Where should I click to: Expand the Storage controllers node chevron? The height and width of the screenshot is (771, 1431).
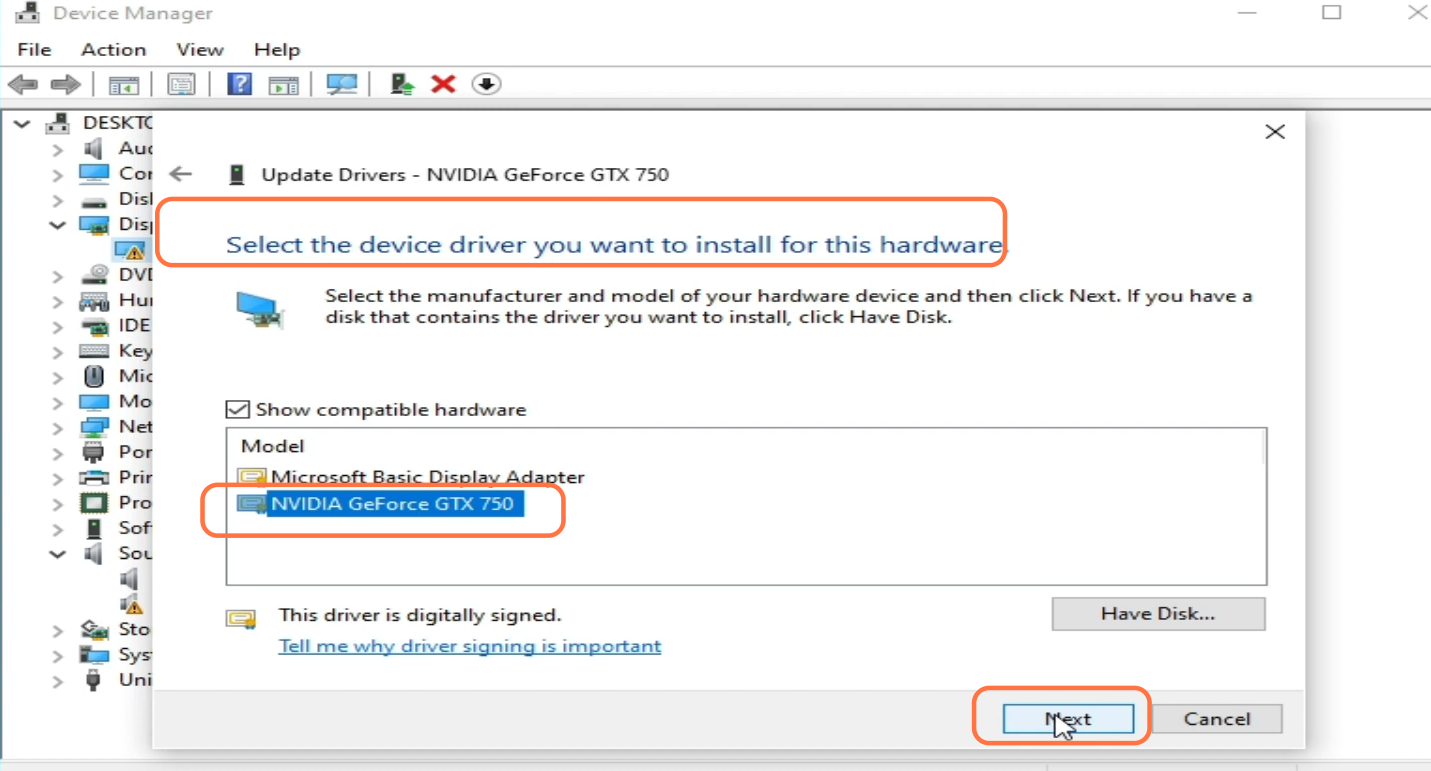pos(58,630)
